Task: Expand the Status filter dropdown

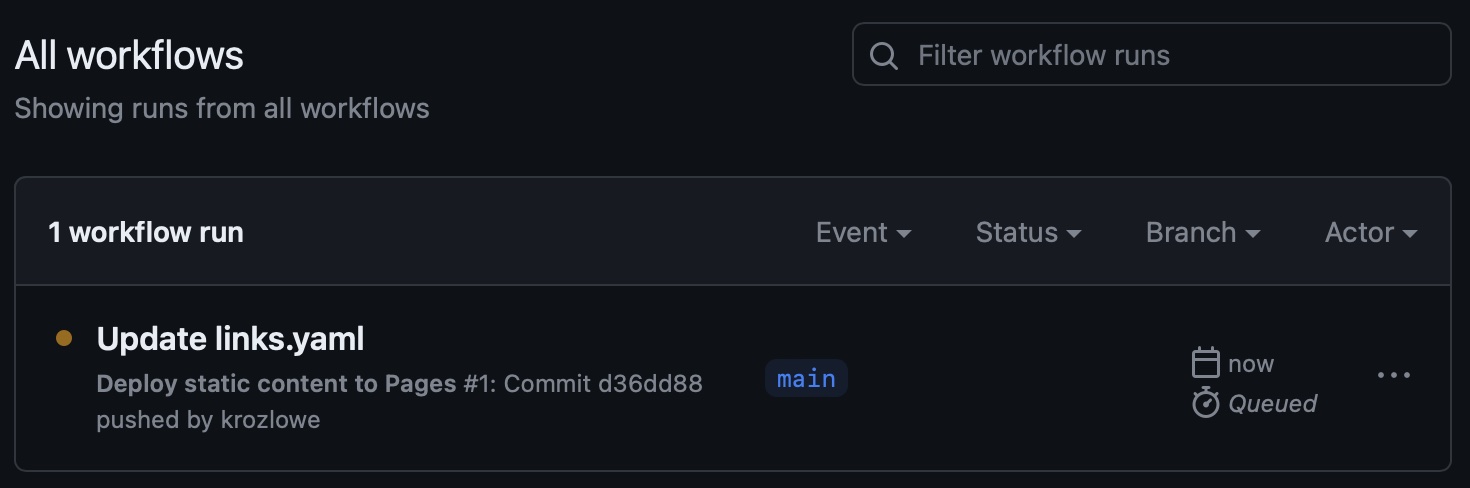Action: (x=1028, y=233)
